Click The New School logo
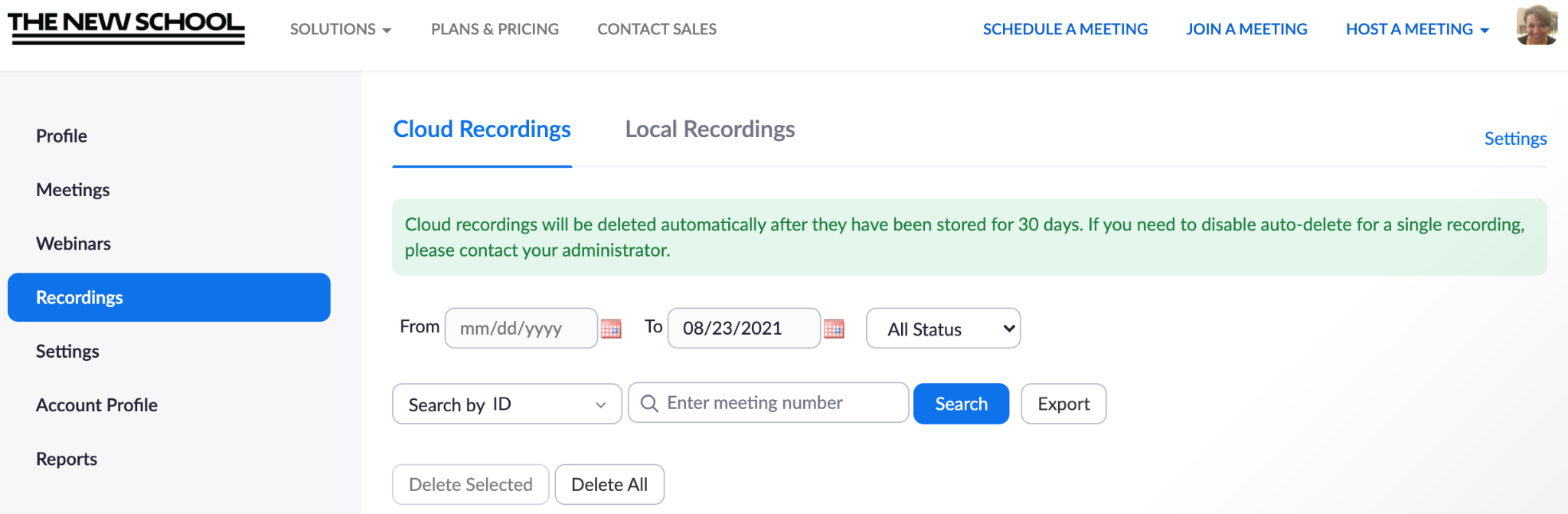The image size is (1568, 514). click(126, 28)
